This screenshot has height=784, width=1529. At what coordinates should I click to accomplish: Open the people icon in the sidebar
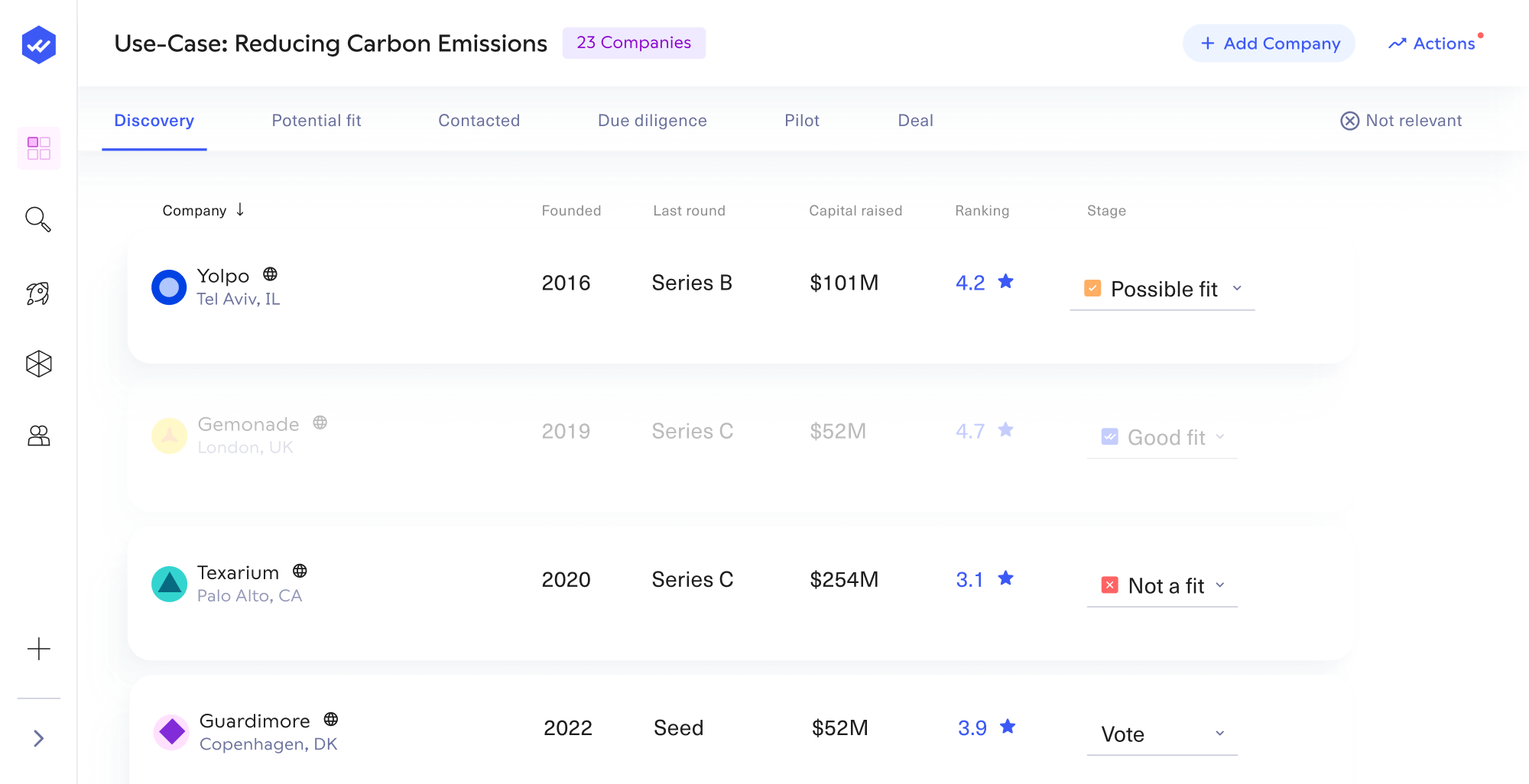[38, 436]
